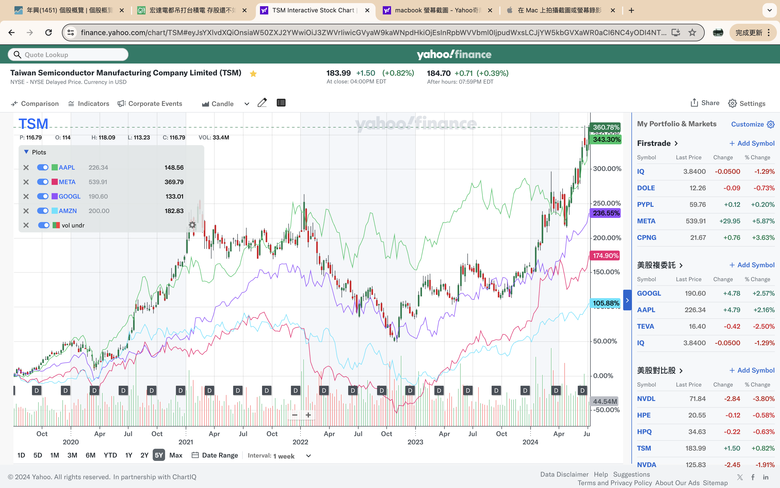Click the AAPL green color swatch
This screenshot has height=488, width=780.
pyautogui.click(x=55, y=168)
